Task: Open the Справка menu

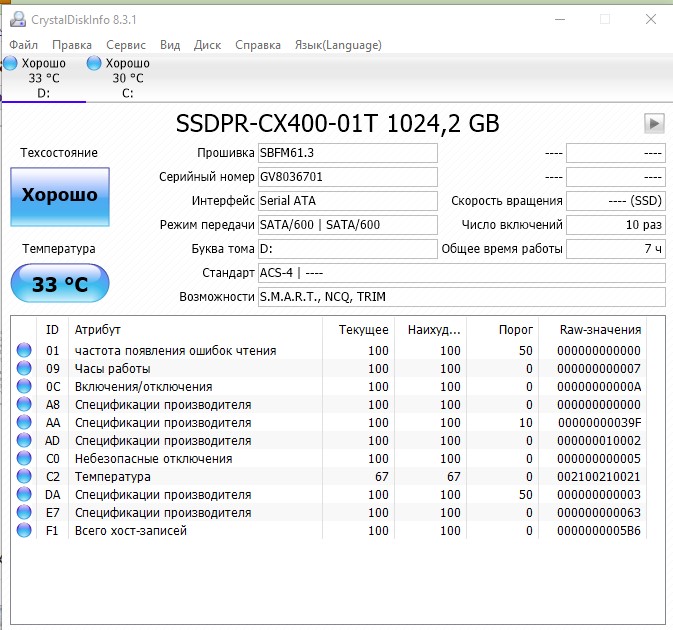Action: 258,45
